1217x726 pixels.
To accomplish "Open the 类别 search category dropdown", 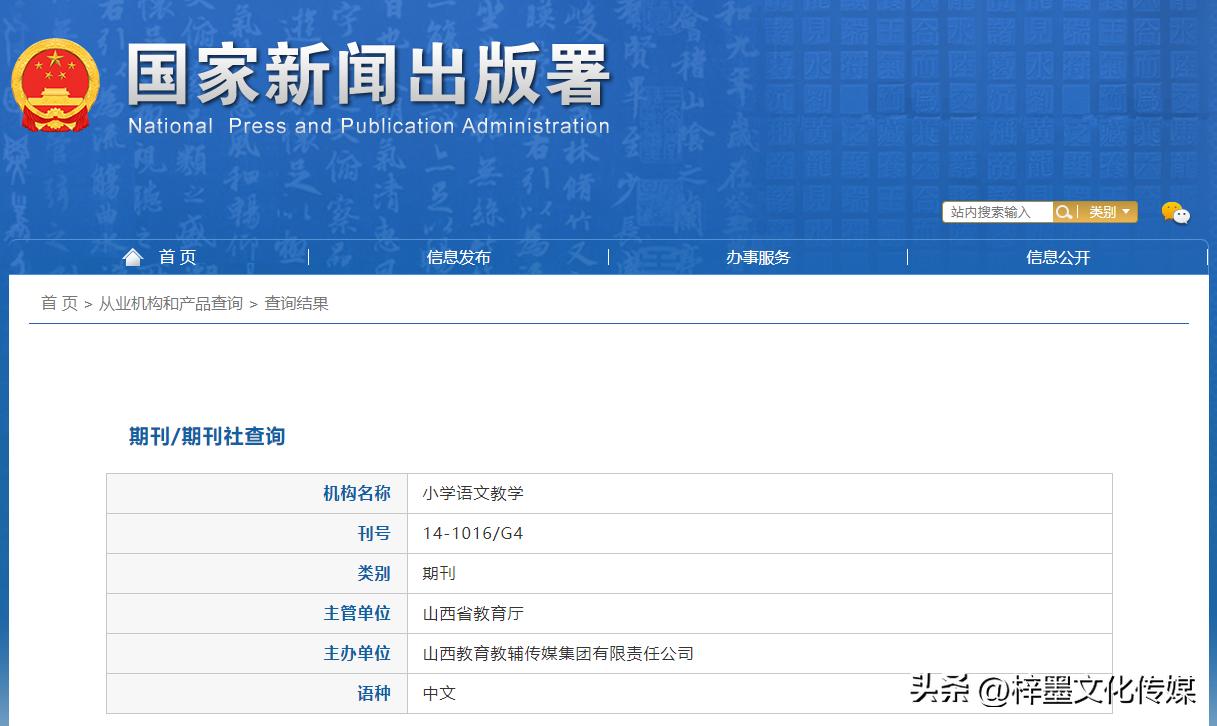I will (x=1105, y=211).
